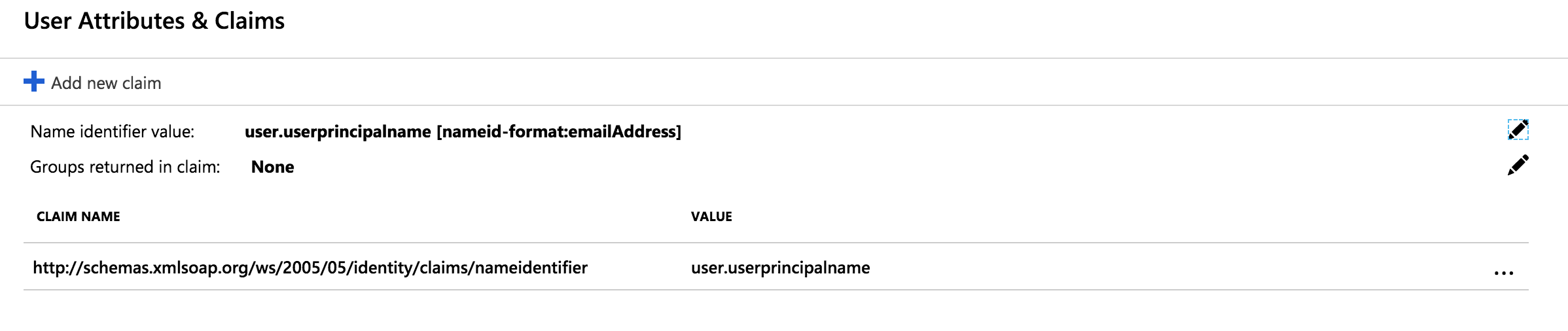The width and height of the screenshot is (1568, 331).
Task: Click the word claim in Add new claim
Action: pos(142,83)
